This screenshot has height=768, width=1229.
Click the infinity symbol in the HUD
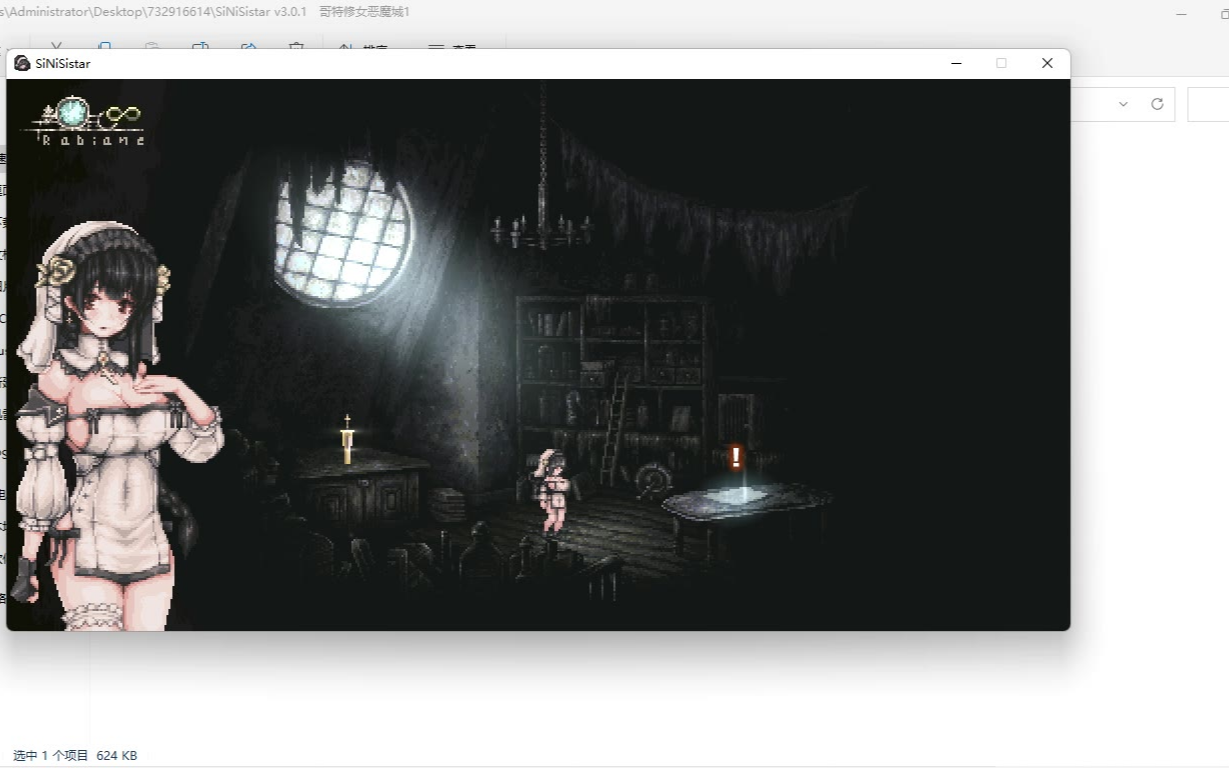pyautogui.click(x=124, y=115)
